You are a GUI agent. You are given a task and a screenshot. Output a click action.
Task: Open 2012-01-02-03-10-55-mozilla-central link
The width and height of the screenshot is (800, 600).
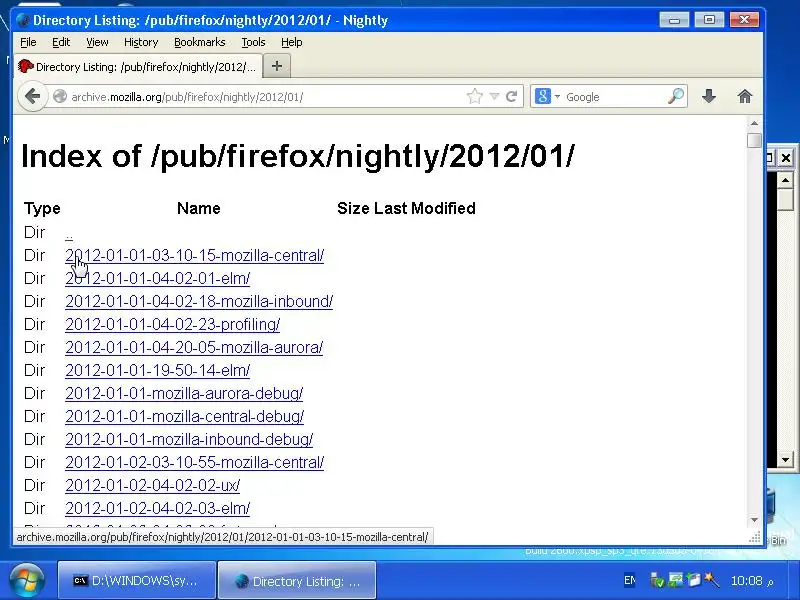(194, 462)
